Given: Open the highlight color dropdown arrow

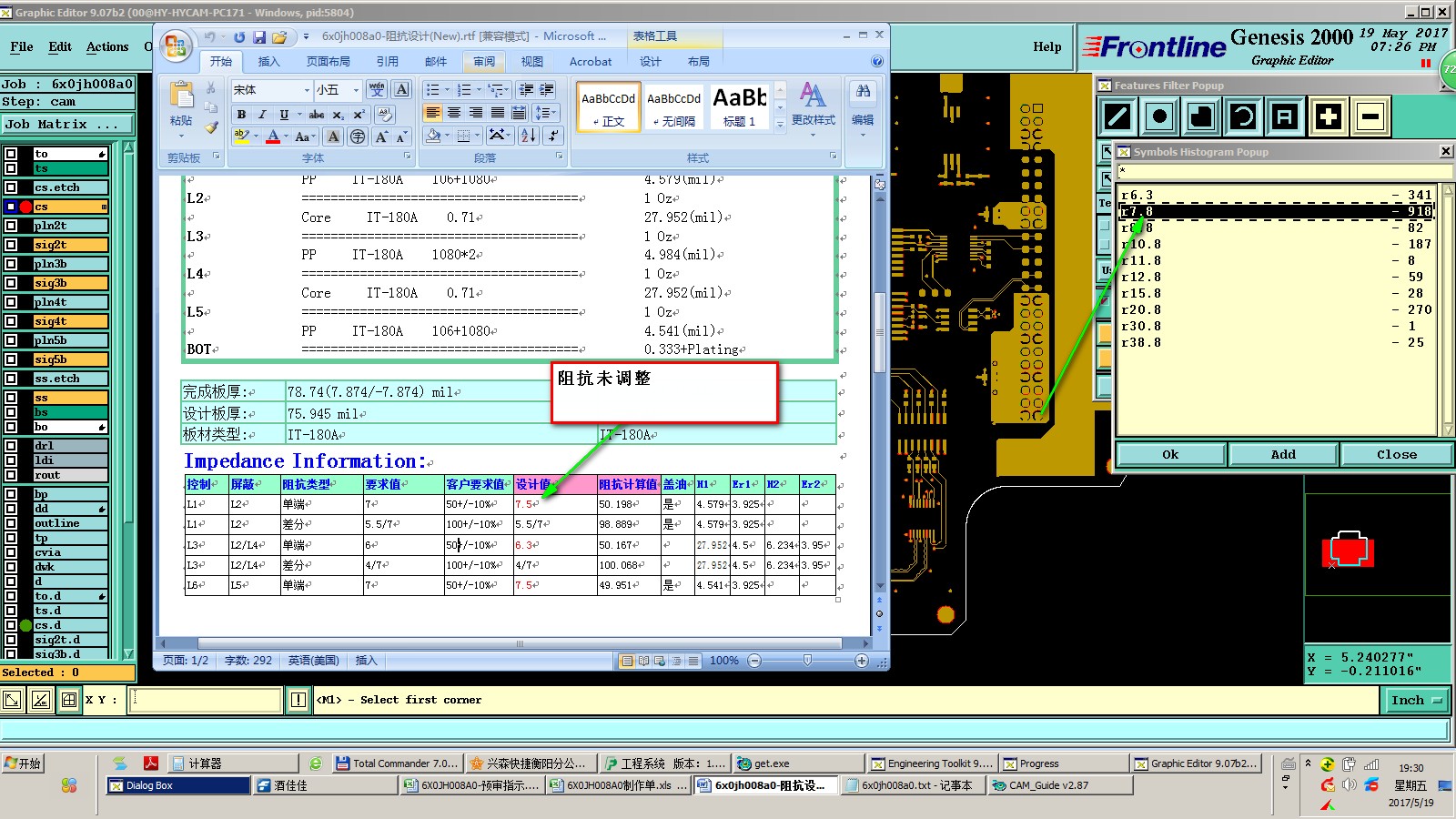Looking at the screenshot, I should click(x=254, y=136).
